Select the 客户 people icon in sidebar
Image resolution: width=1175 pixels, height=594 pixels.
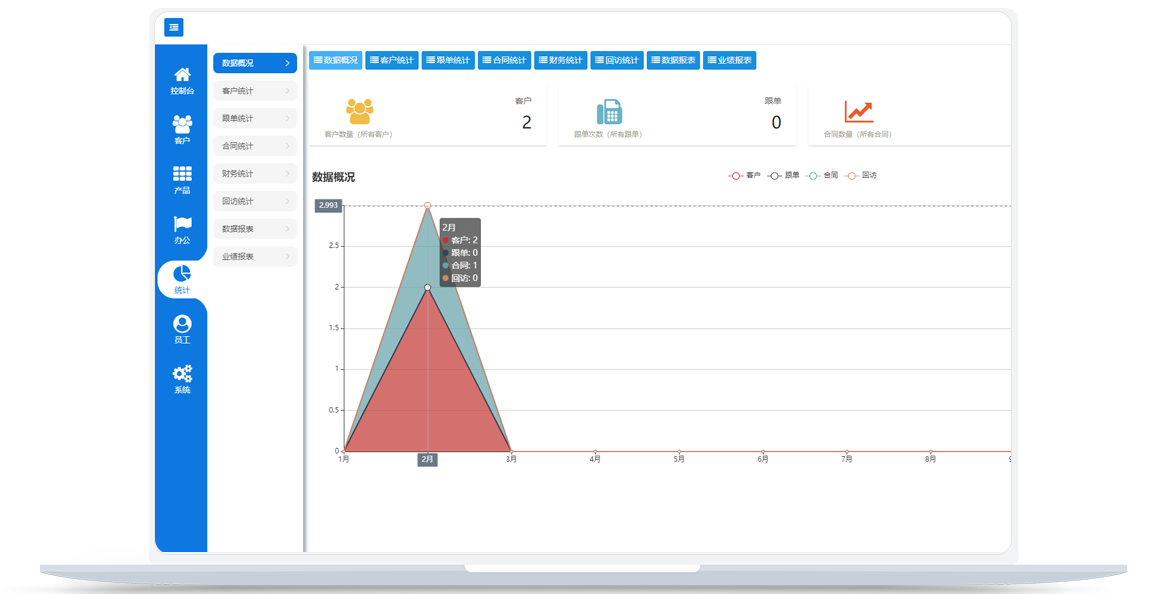[x=182, y=126]
